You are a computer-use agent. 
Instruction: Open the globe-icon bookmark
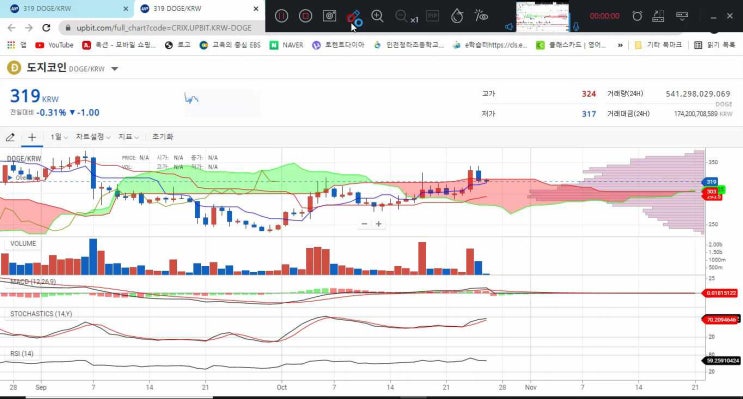click(x=177, y=45)
